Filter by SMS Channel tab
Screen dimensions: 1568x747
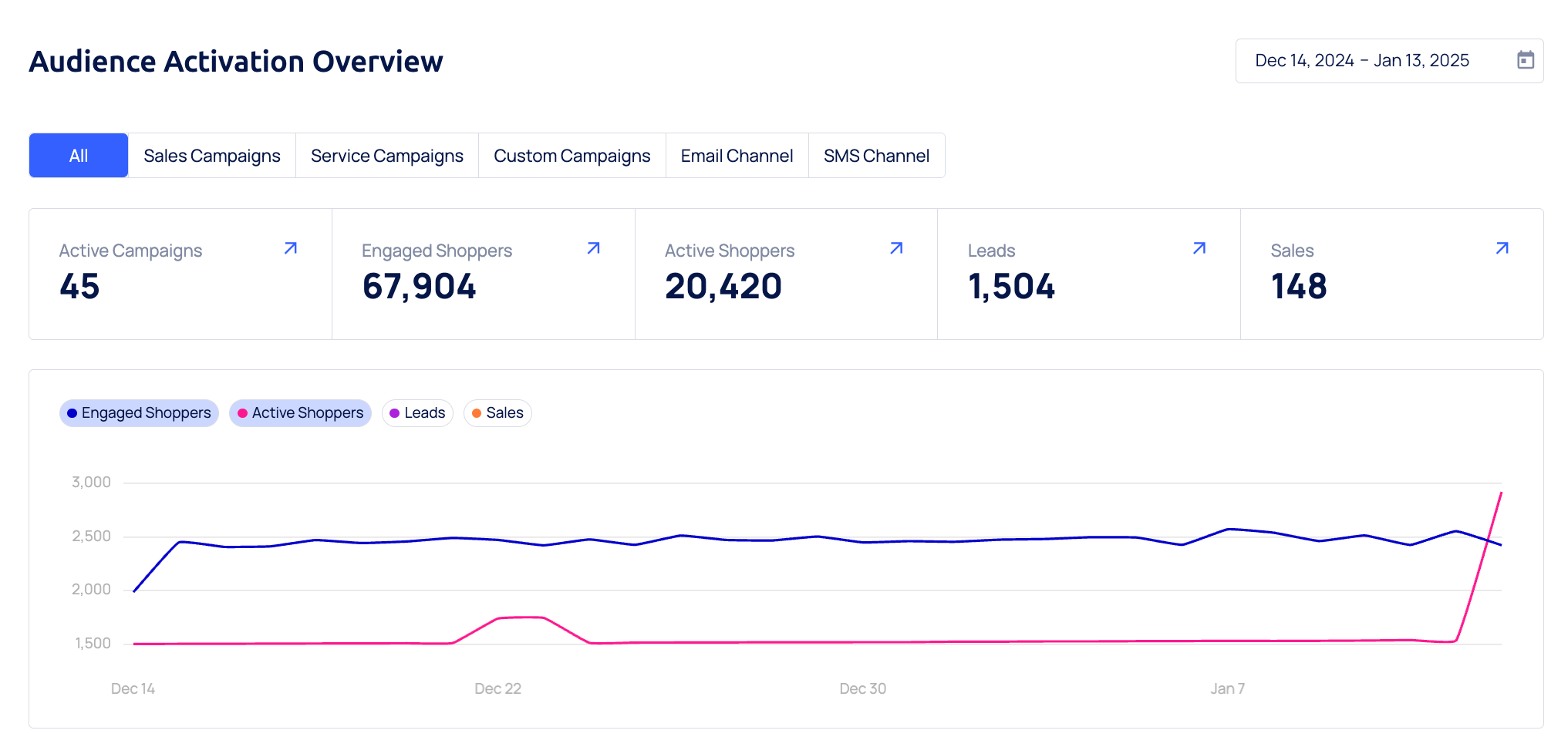click(x=876, y=156)
